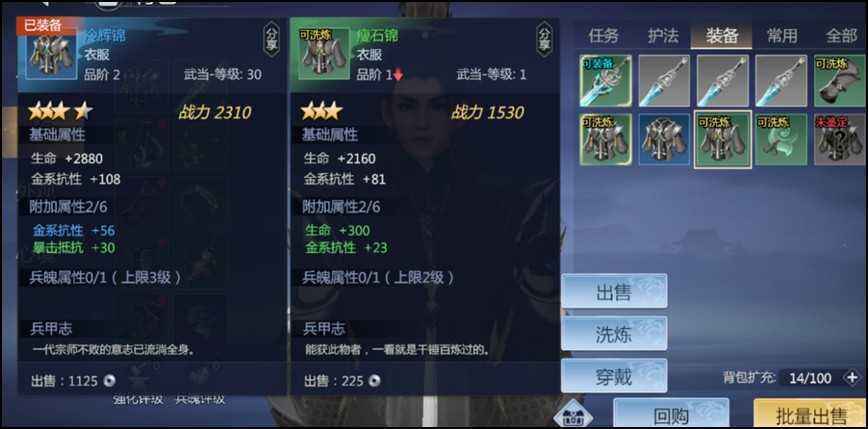868x429 pixels.
Task: Switch to the 任务 tab
Action: coord(603,36)
